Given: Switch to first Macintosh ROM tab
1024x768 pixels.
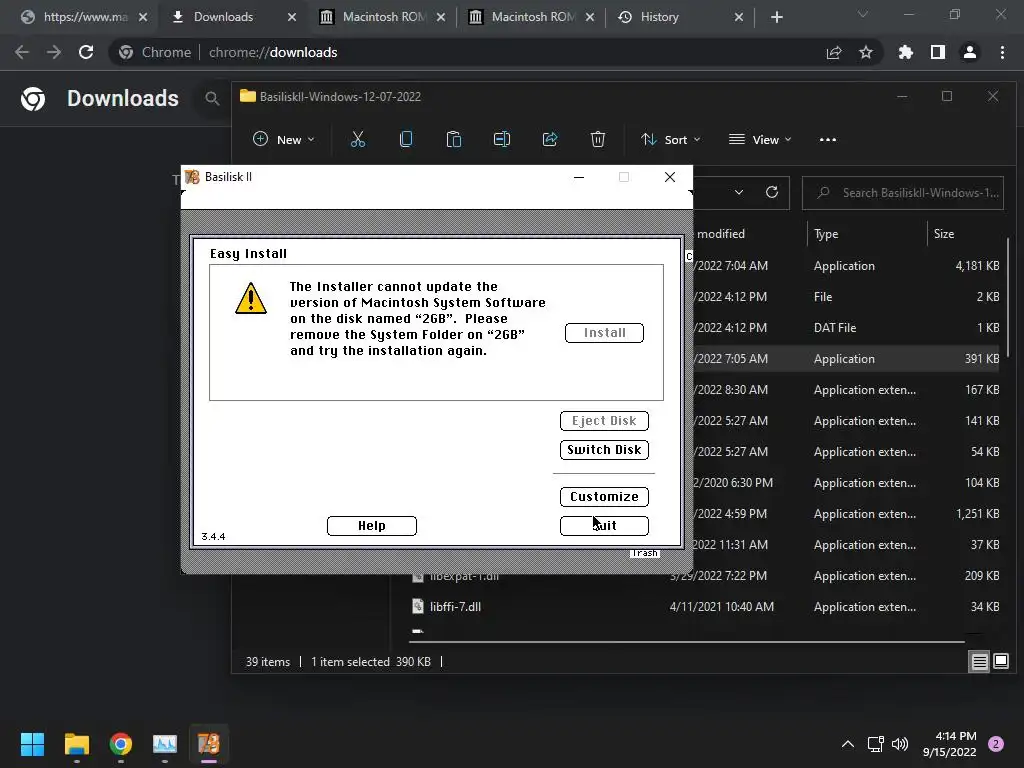Looking at the screenshot, I should pos(383,17).
